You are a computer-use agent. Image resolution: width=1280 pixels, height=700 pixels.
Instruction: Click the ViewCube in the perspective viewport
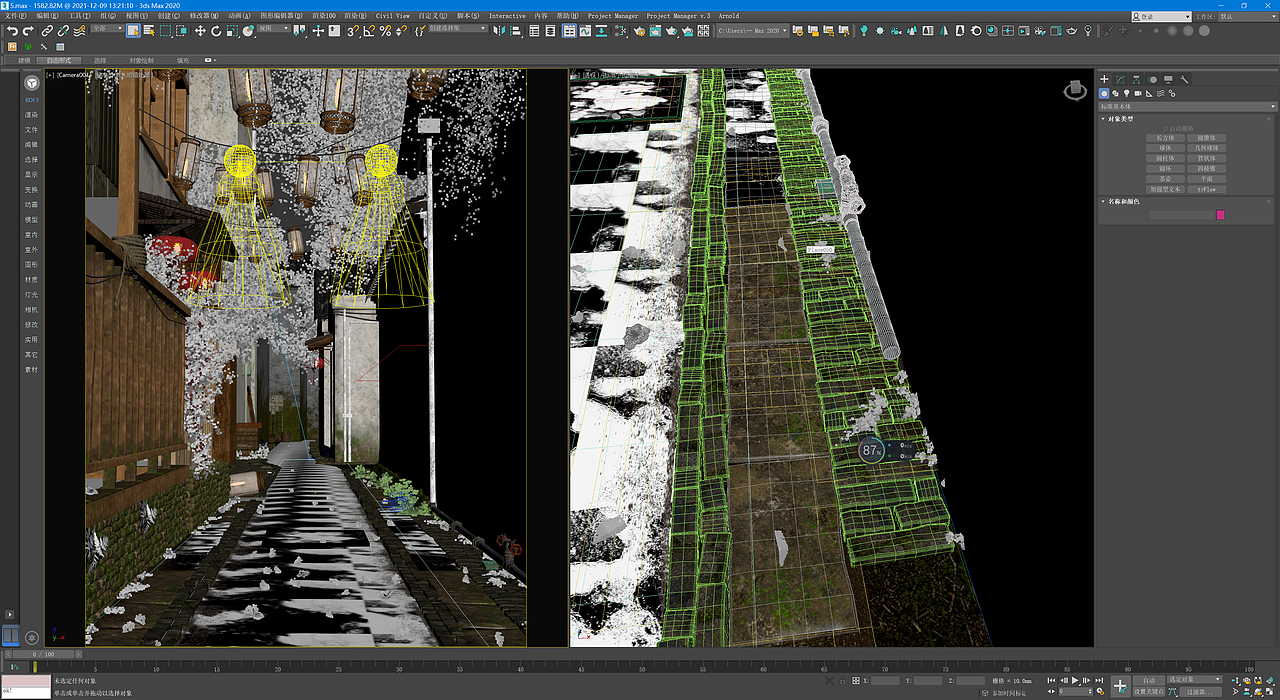pyautogui.click(x=1075, y=91)
